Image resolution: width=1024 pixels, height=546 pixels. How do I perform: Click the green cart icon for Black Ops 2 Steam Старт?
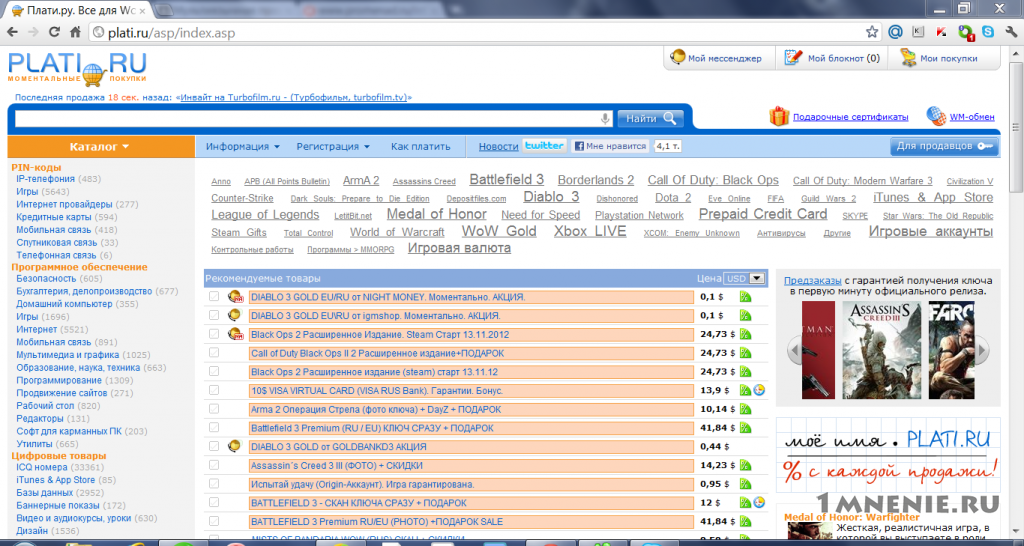[745, 334]
